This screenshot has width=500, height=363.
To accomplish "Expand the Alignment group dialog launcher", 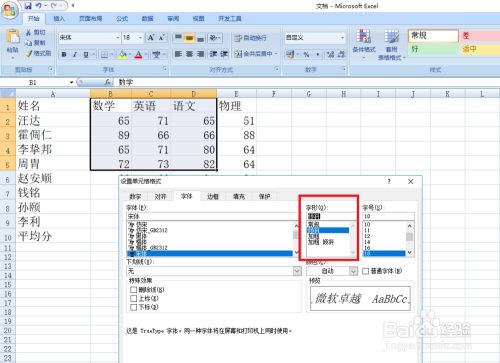I will click(277, 69).
